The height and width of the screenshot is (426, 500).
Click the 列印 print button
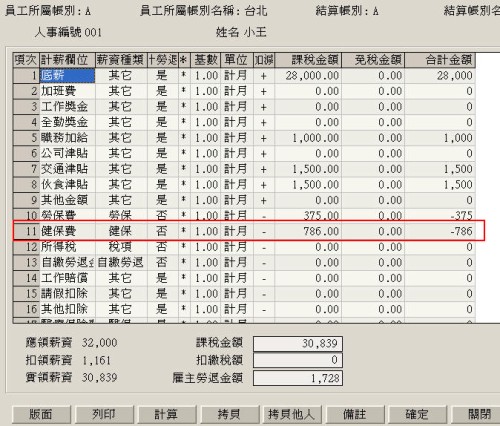(104, 415)
